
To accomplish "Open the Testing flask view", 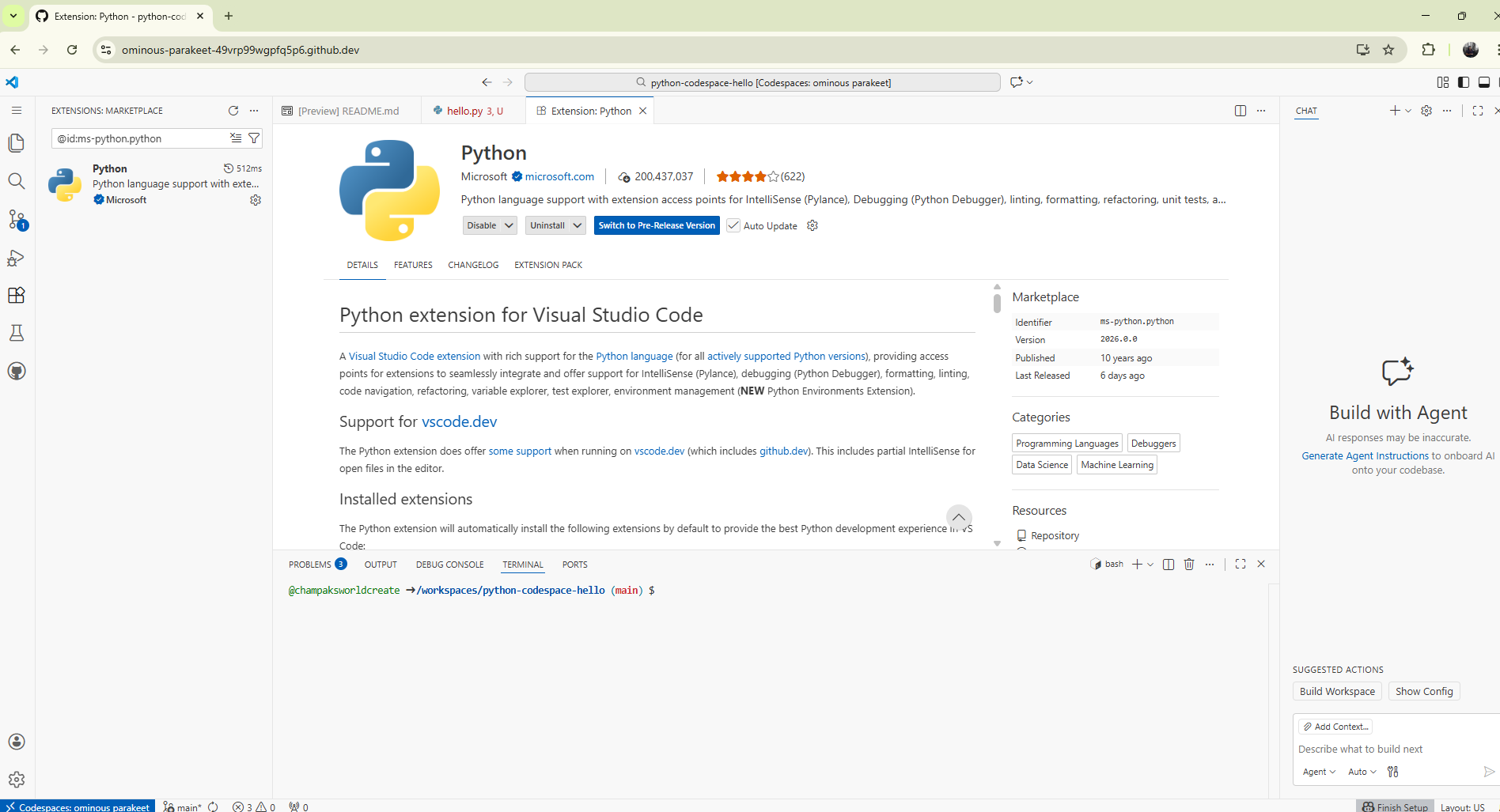I will 17,333.
